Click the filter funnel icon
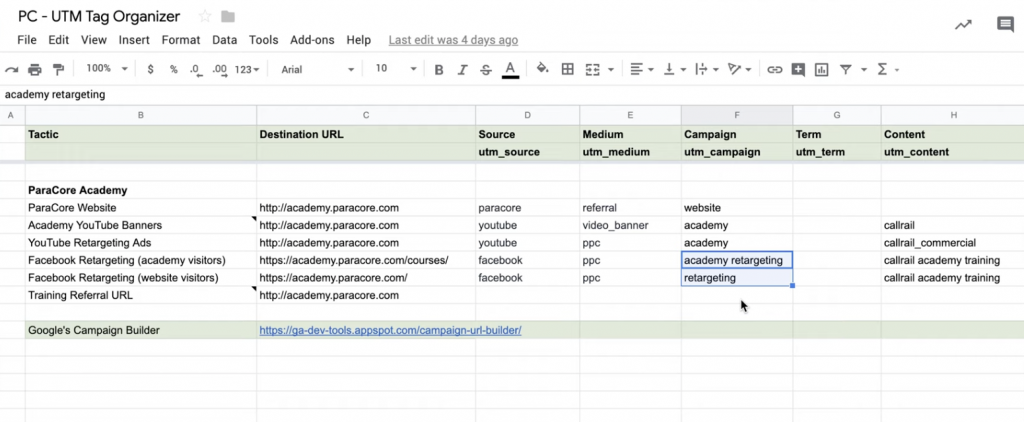 tap(846, 69)
